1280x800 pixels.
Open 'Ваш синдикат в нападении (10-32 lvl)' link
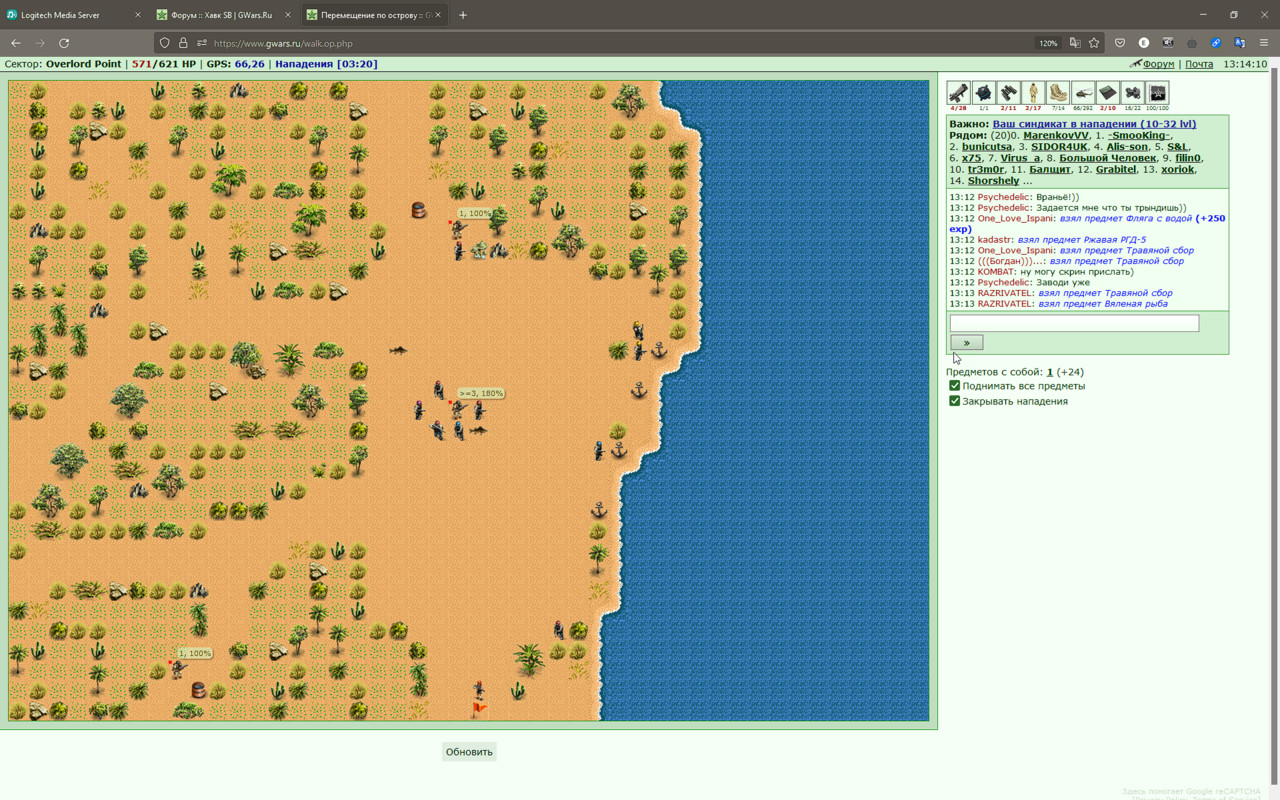click(1094, 124)
